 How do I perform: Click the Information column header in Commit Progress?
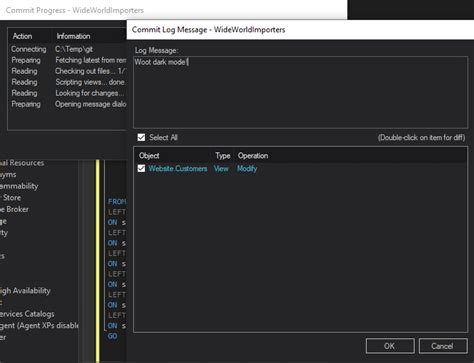pos(73,36)
